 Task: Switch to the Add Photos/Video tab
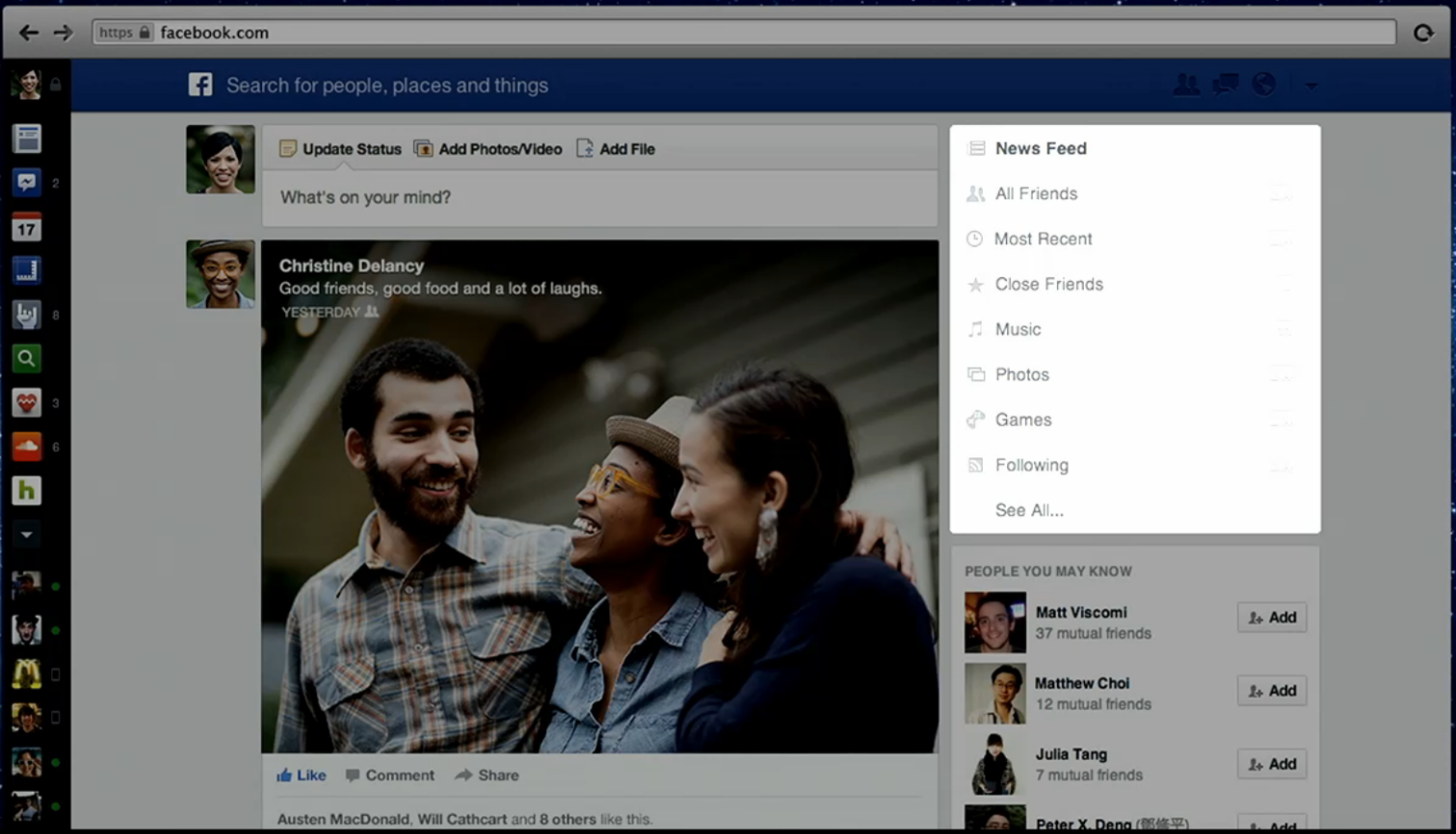point(489,149)
